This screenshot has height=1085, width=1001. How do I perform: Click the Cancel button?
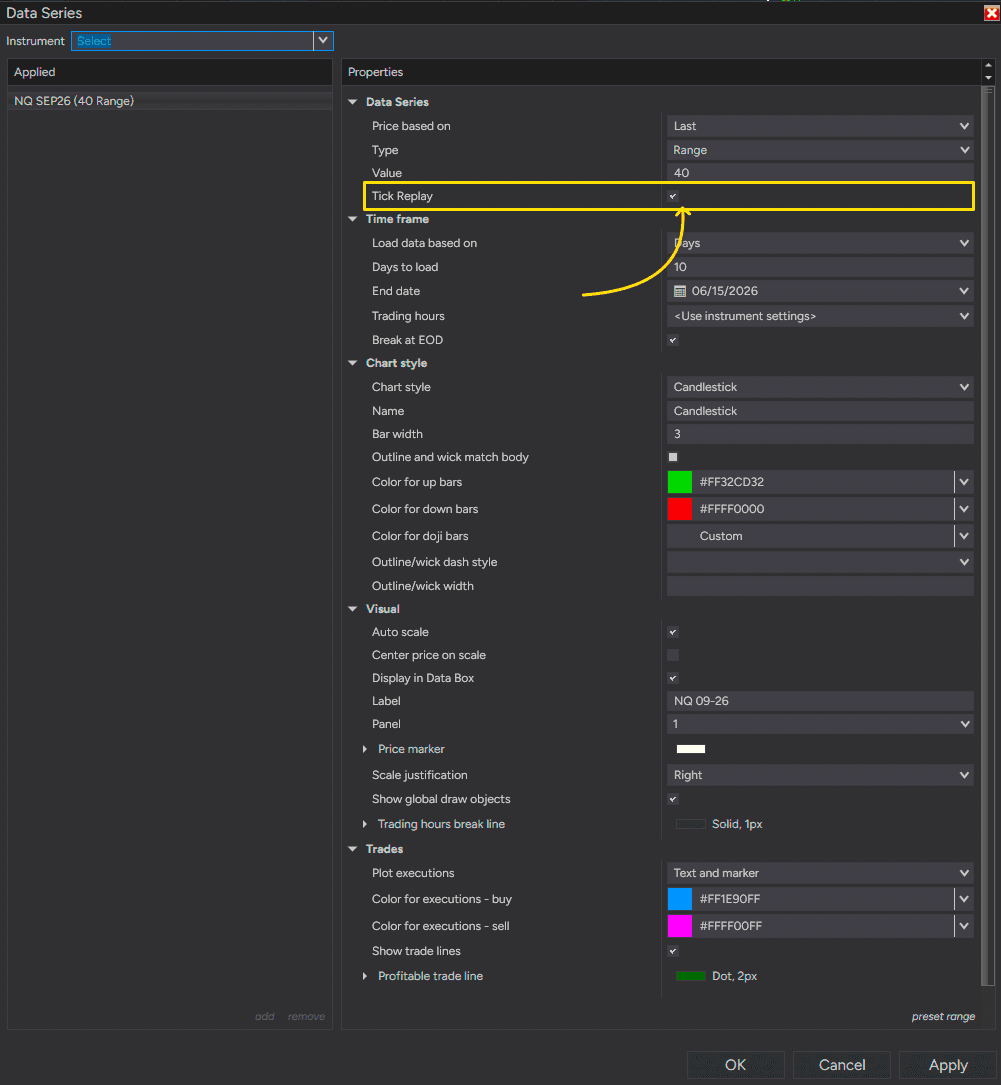(842, 1065)
